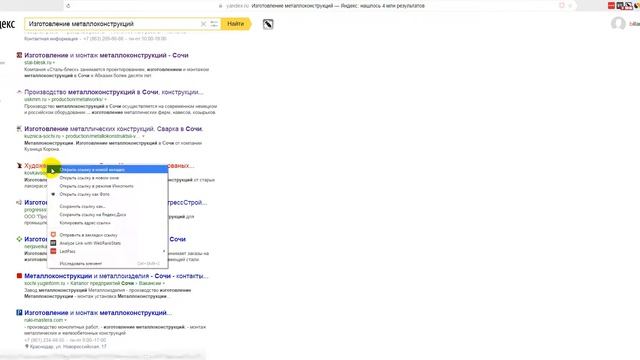This screenshot has height=360, width=640.
Task: Click favicon next to Производство металлоконструкций result
Action: (19, 92)
